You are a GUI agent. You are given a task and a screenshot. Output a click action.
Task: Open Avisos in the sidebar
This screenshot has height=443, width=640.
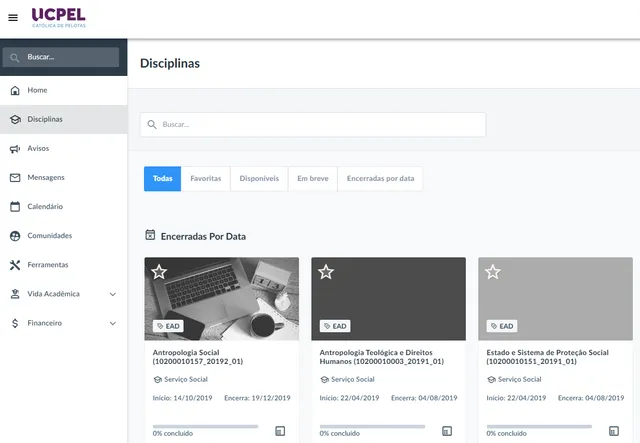click(64, 149)
